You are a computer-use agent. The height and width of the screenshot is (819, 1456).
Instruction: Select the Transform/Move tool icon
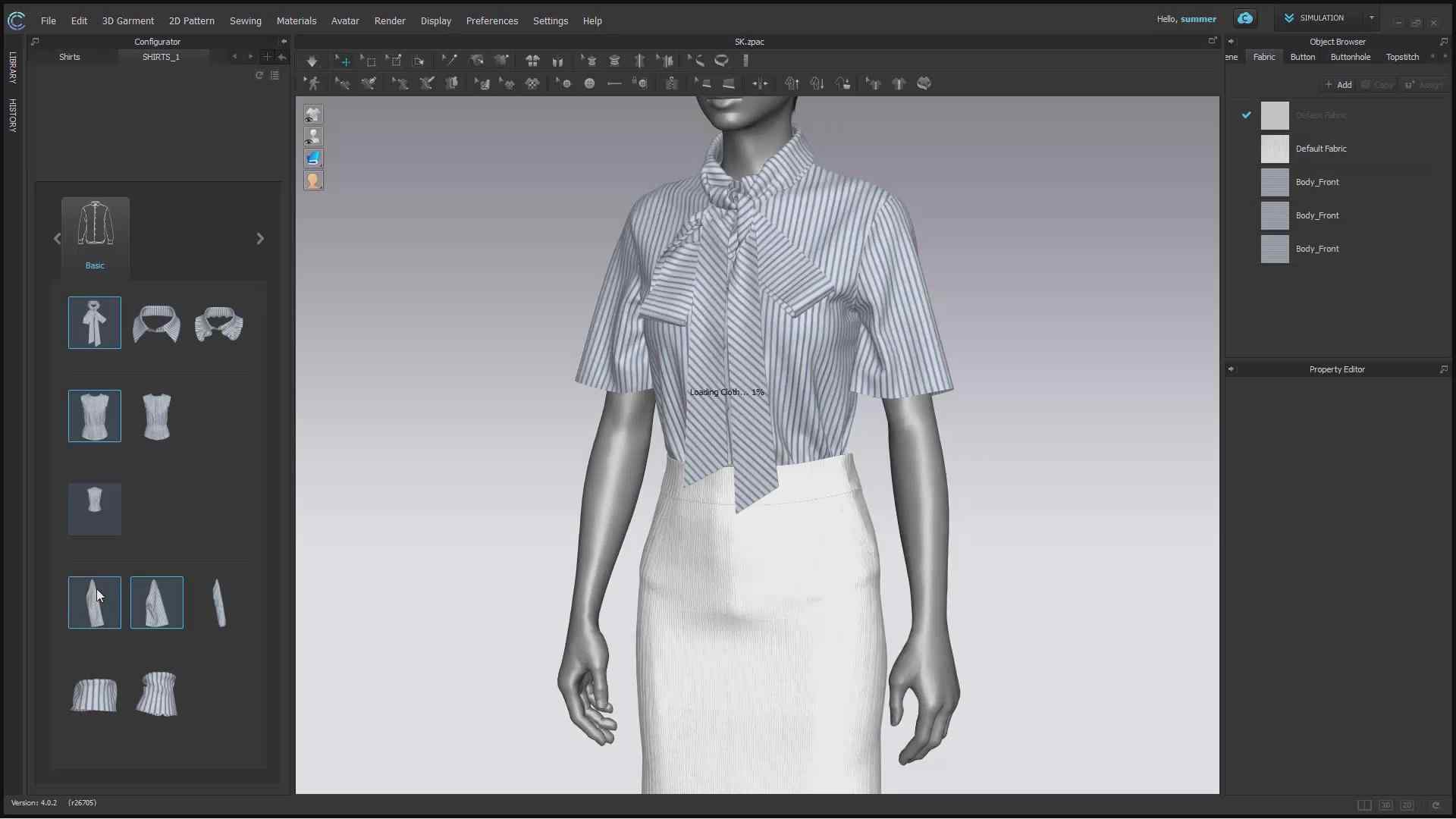[344, 61]
